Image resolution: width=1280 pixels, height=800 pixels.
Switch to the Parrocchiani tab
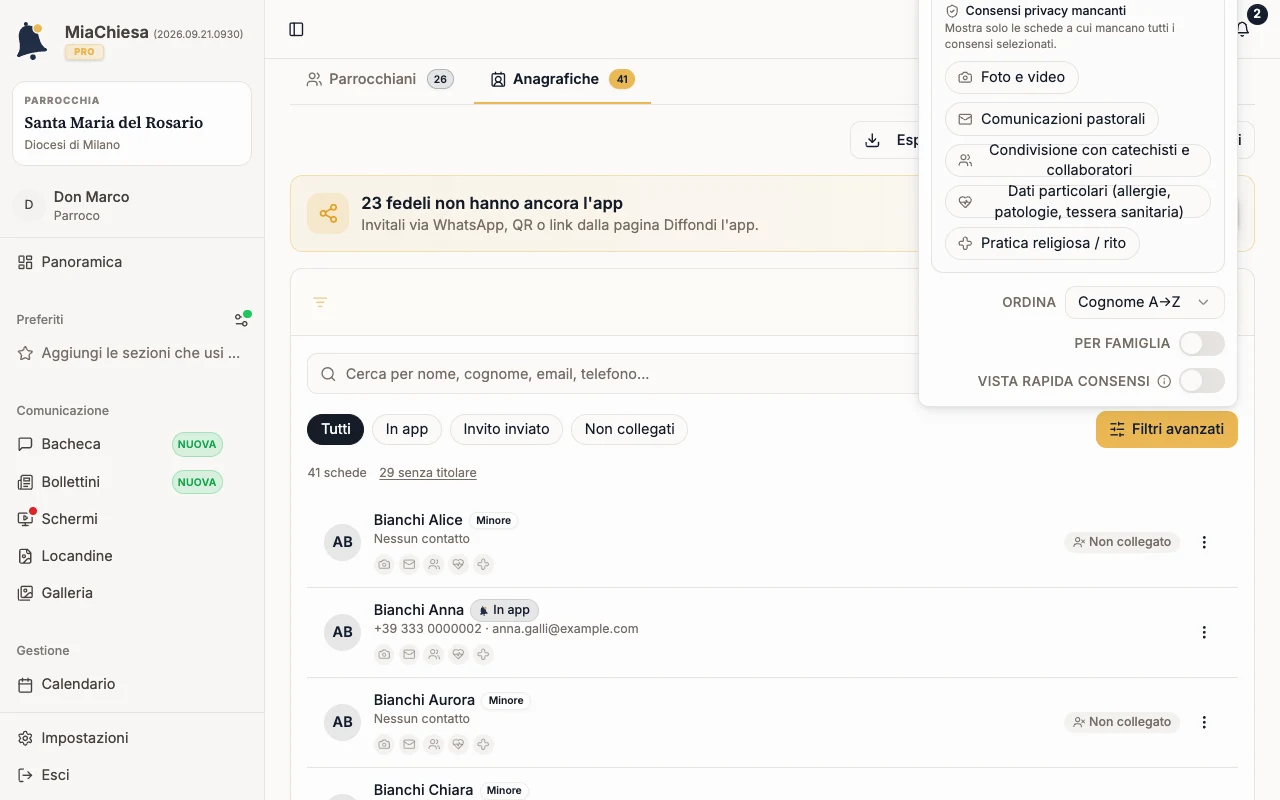point(380,79)
